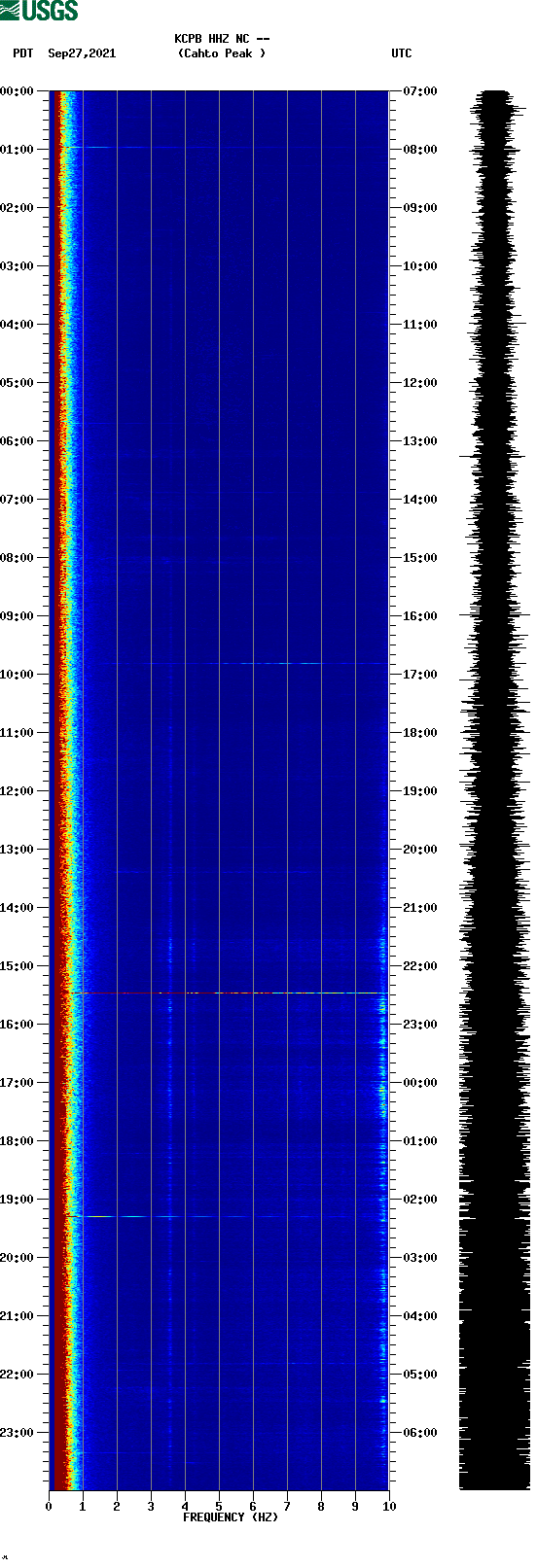This screenshot has height=1568, width=537.
Task: Click the UTC timezone label
Action: [402, 53]
